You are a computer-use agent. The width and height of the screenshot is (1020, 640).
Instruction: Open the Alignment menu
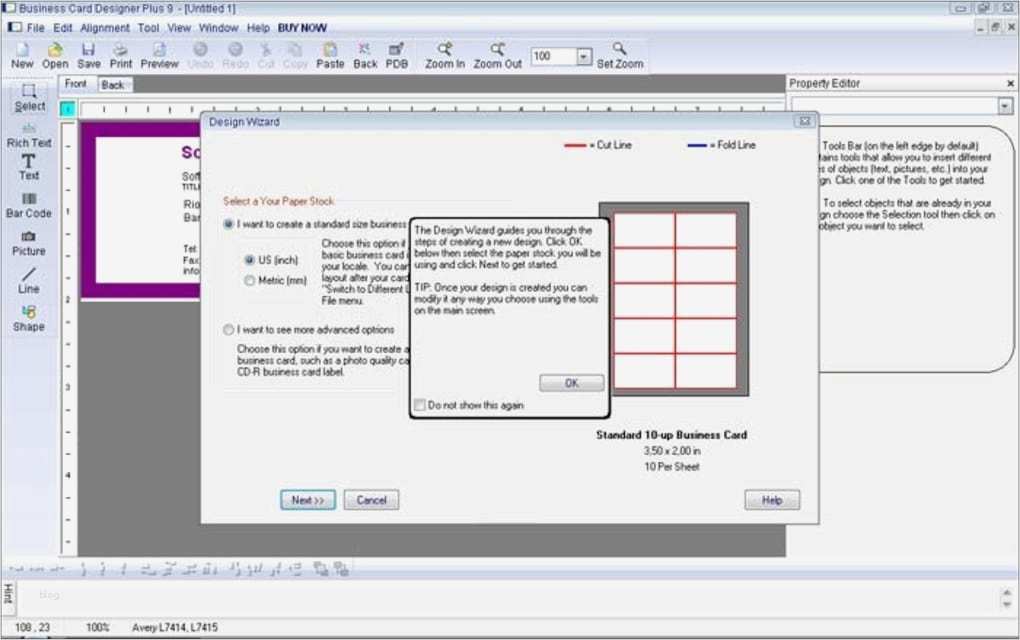coord(105,28)
